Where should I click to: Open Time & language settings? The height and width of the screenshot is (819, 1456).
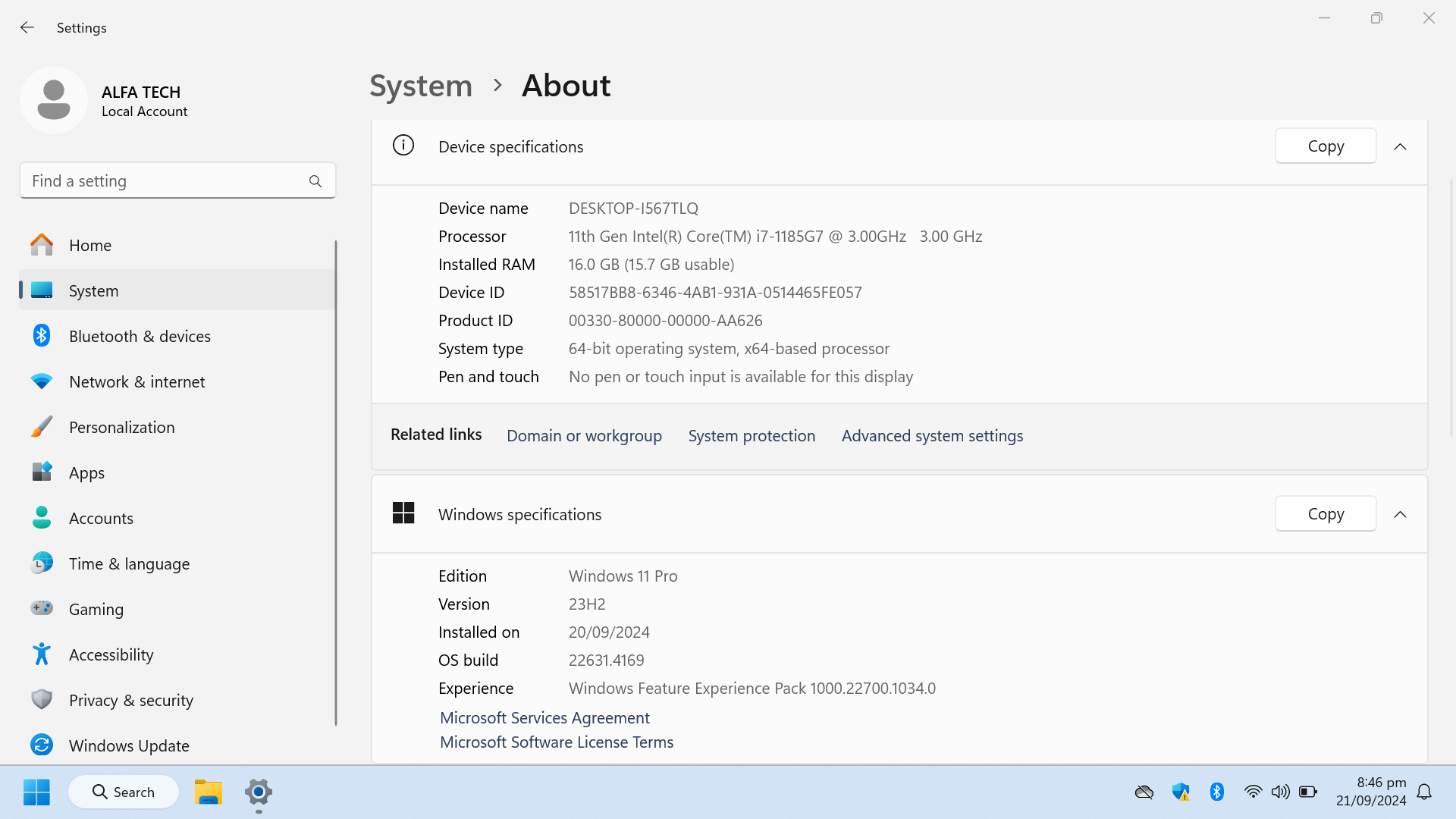(177, 563)
